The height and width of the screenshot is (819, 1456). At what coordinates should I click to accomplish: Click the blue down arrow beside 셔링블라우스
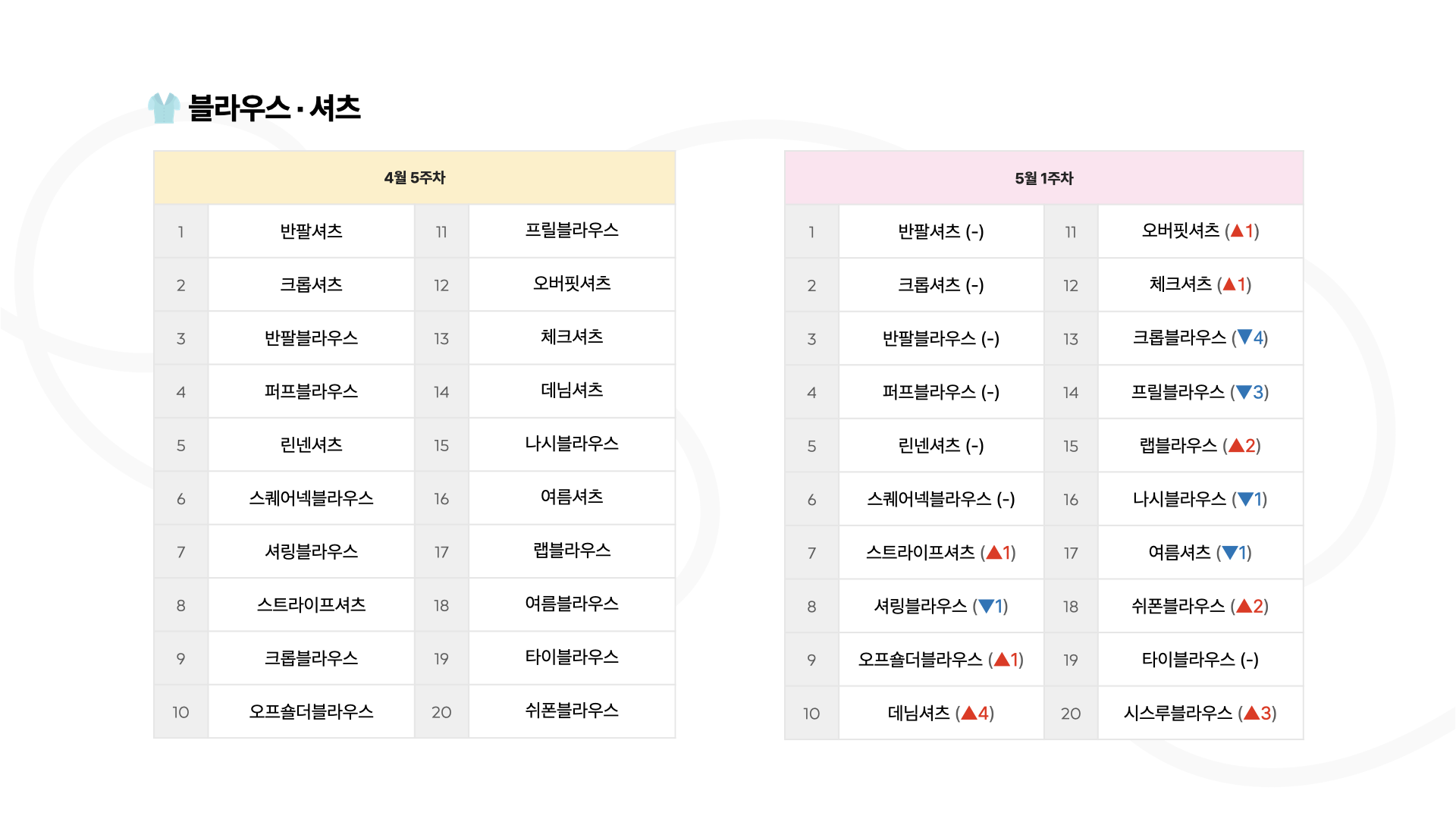986,606
